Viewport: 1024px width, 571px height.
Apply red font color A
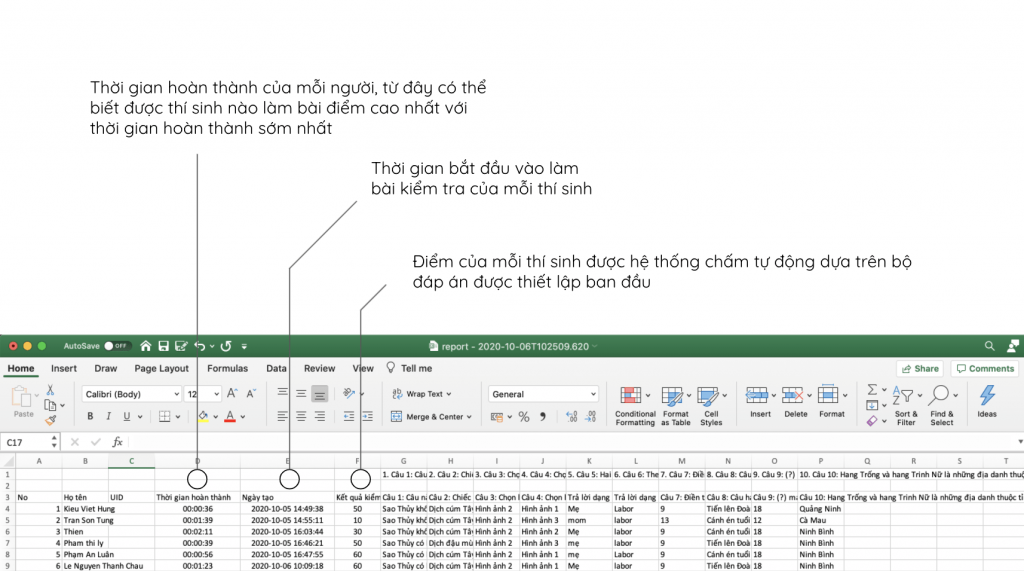click(x=230, y=416)
